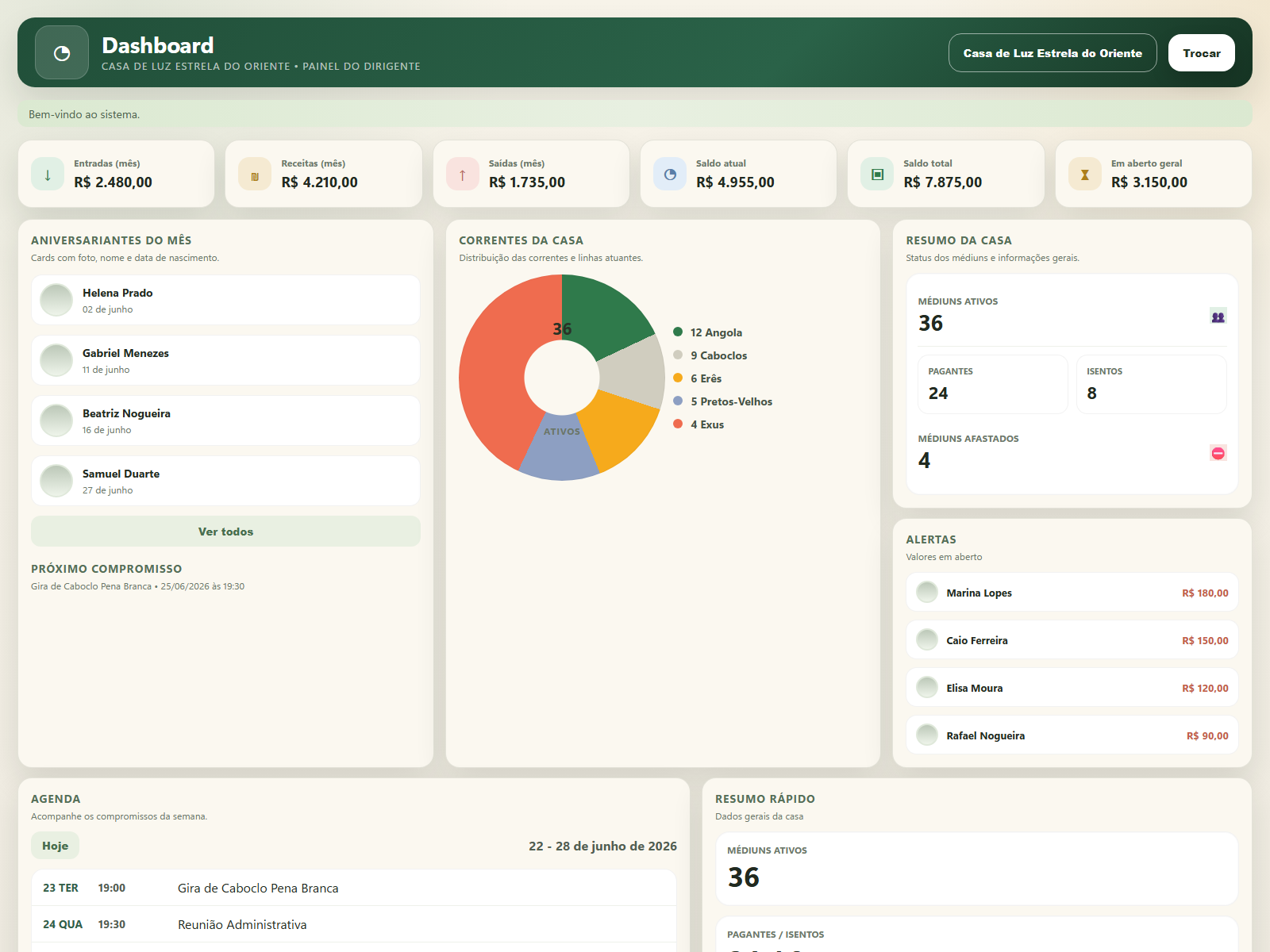Viewport: 1270px width, 952px height.
Task: Click Médiuns Afastados count 4
Action: pyautogui.click(x=924, y=460)
